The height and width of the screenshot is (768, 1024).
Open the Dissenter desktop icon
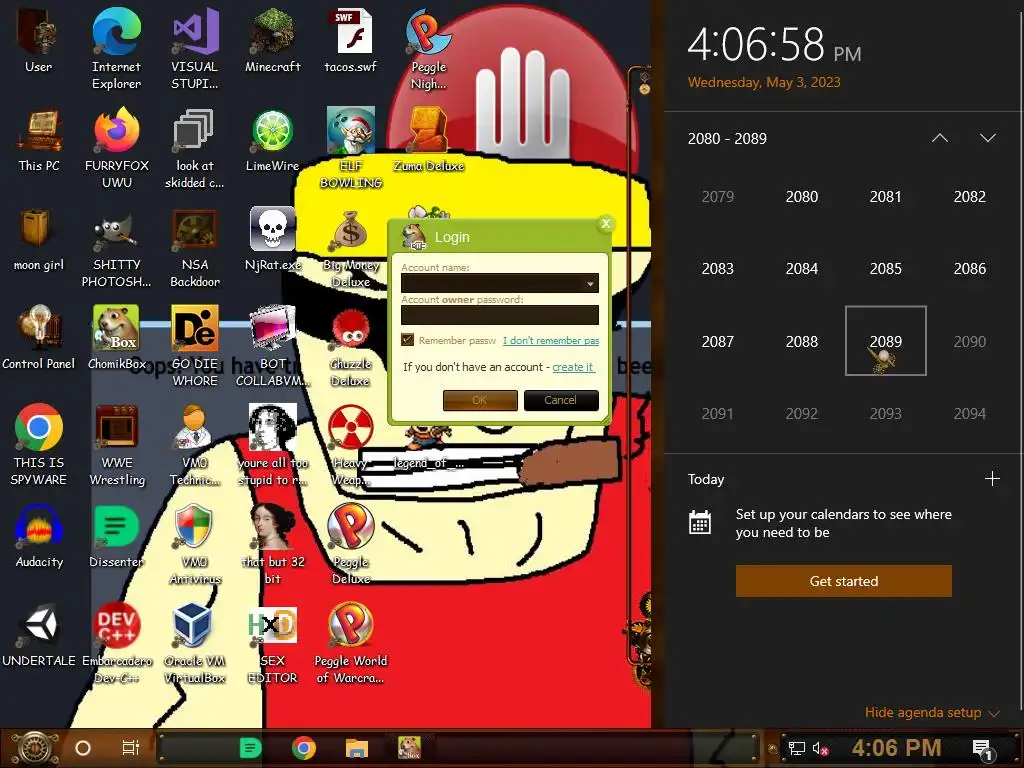(x=116, y=536)
